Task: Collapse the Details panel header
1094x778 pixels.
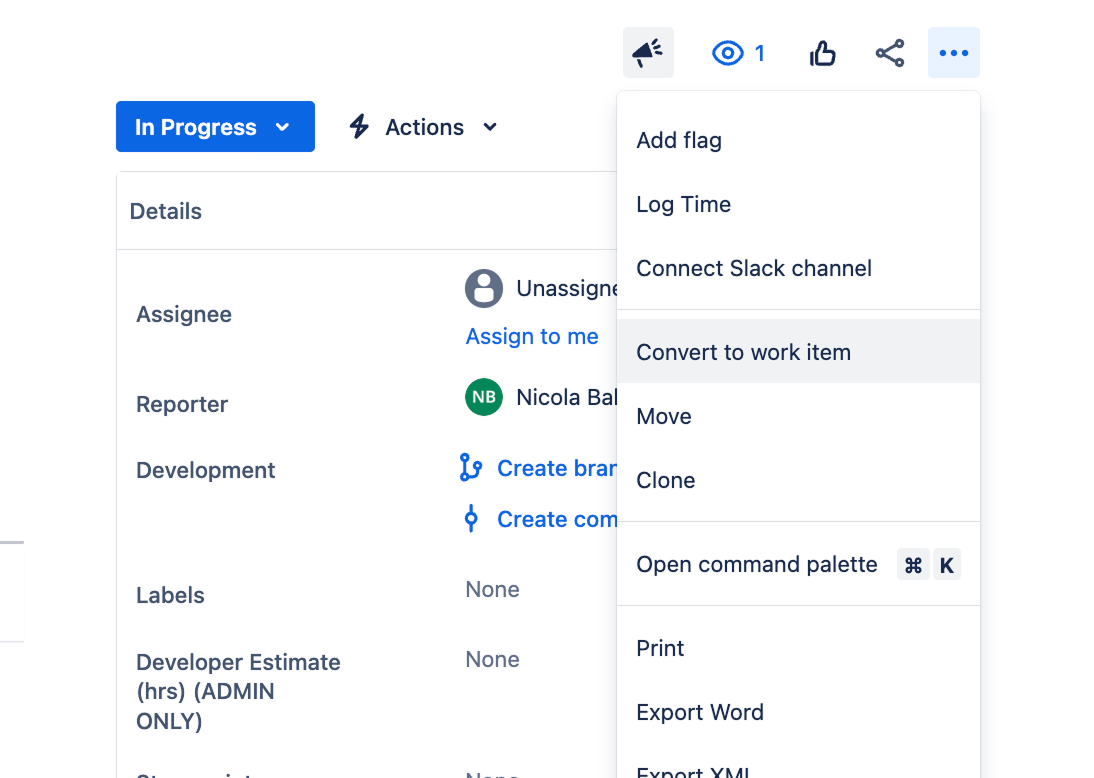Action: [165, 211]
